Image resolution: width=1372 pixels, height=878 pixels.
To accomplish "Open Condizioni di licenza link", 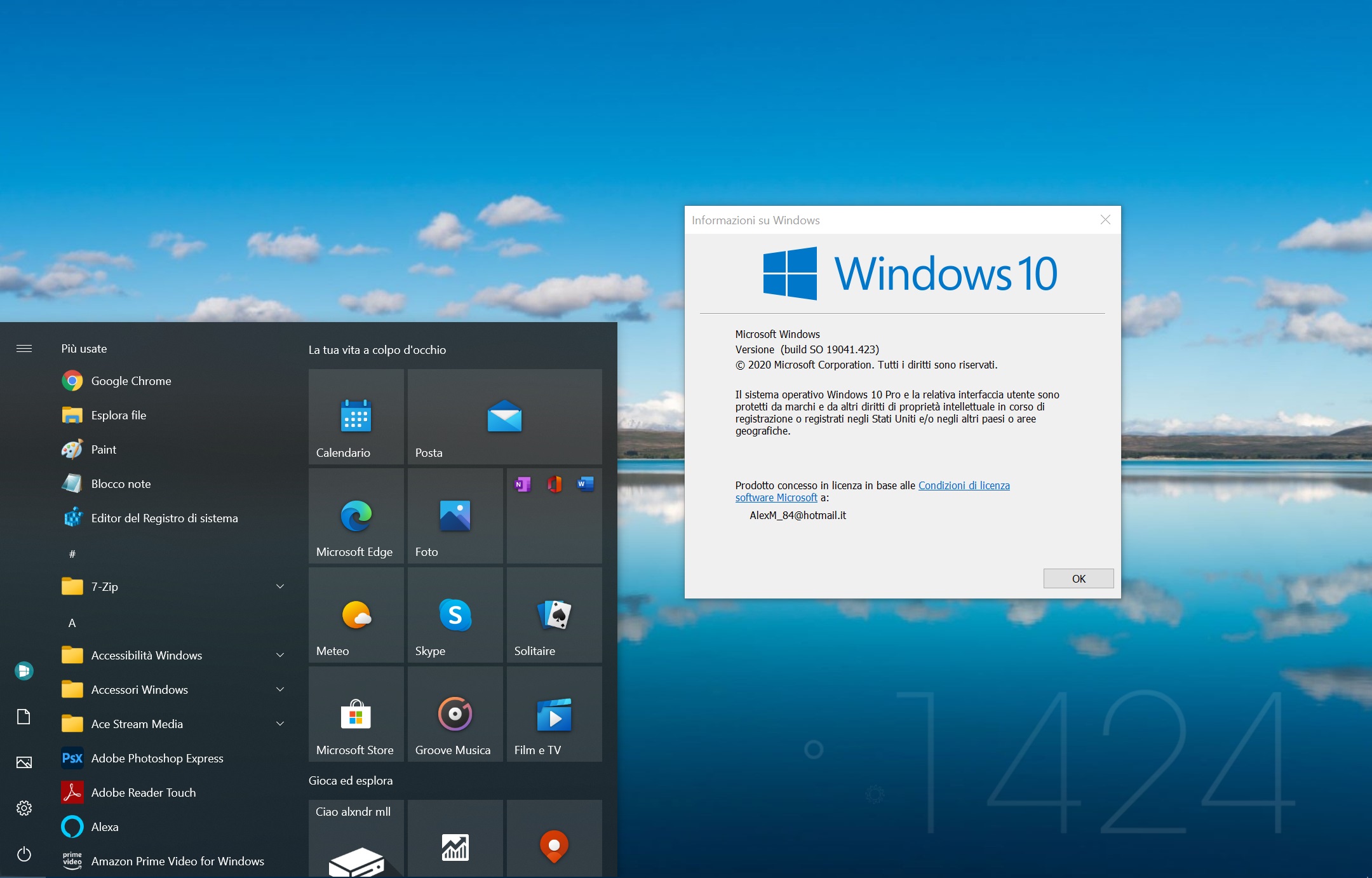I will tap(964, 485).
